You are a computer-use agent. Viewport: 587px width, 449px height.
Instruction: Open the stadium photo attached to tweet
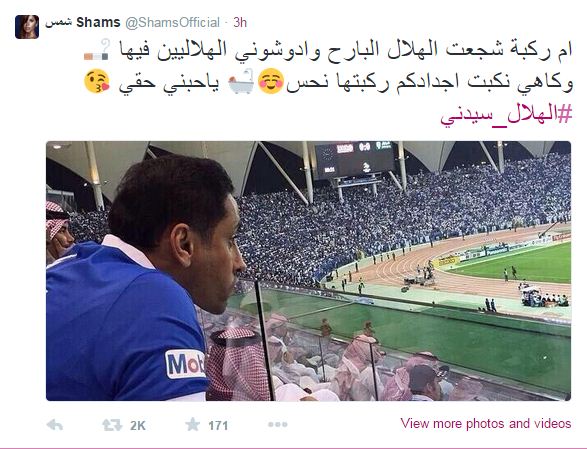[308, 271]
